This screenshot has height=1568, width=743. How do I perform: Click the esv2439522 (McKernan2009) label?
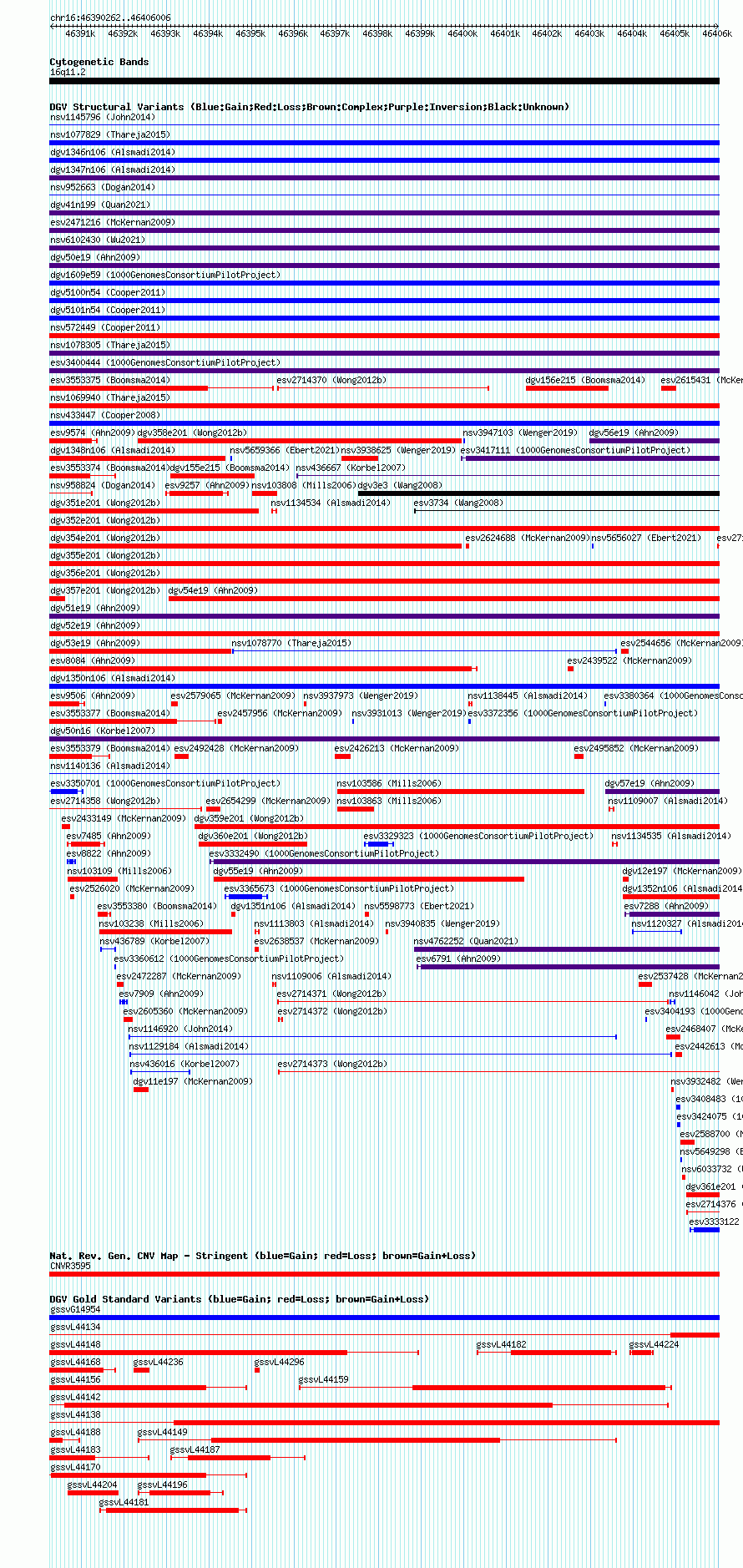pos(629,660)
